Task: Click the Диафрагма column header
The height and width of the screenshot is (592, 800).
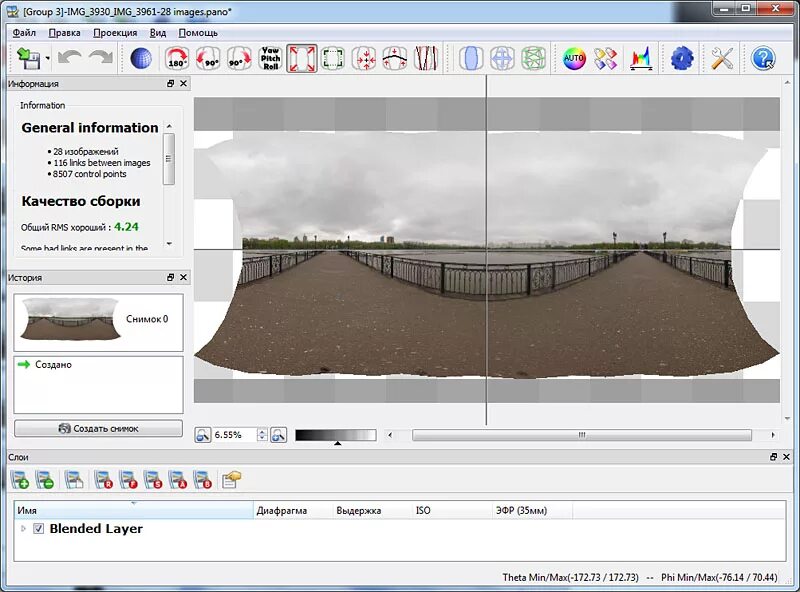Action: (x=293, y=510)
